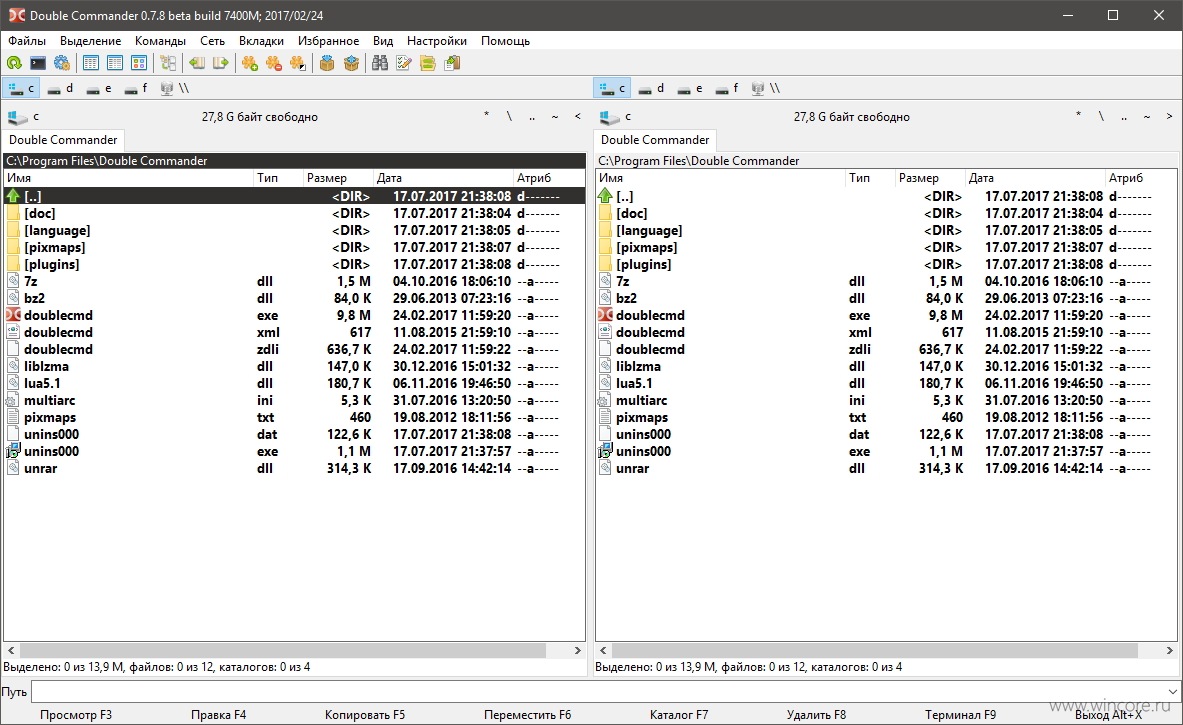The height and width of the screenshot is (725, 1183).
Task: Open the right panel drive c list button
Action: click(616, 117)
